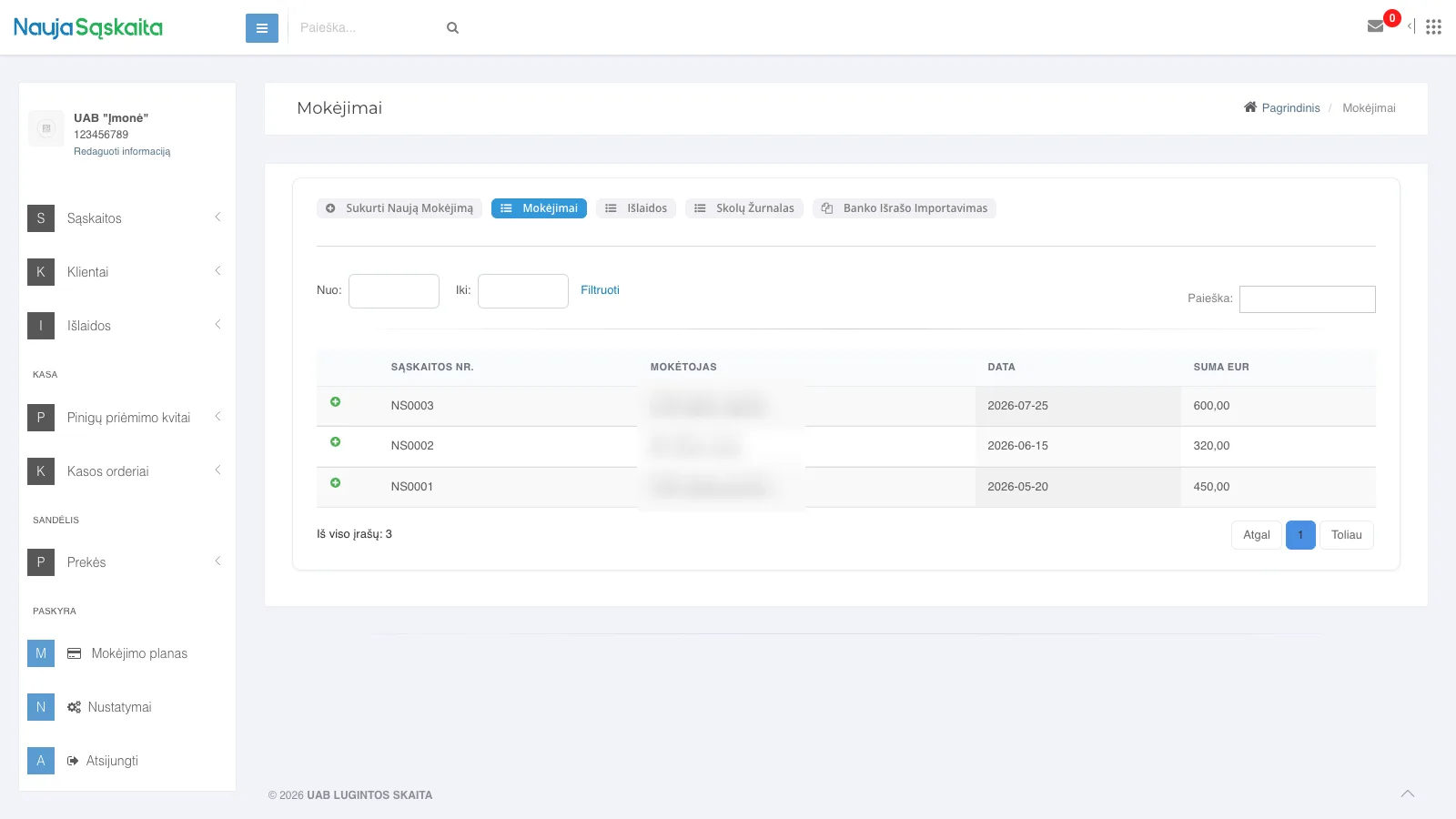This screenshot has width=1456, height=819.
Task: Focus the Nuo date input field
Action: click(x=394, y=291)
